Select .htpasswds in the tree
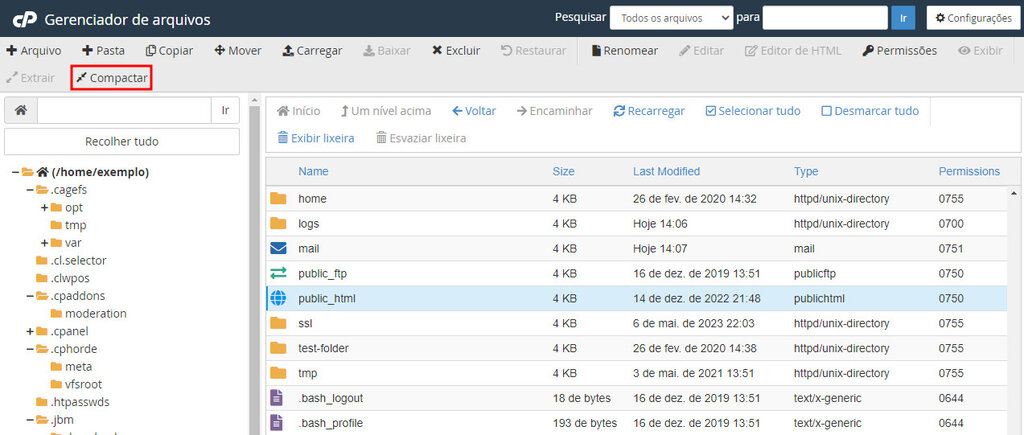1024x435 pixels. pos(80,402)
